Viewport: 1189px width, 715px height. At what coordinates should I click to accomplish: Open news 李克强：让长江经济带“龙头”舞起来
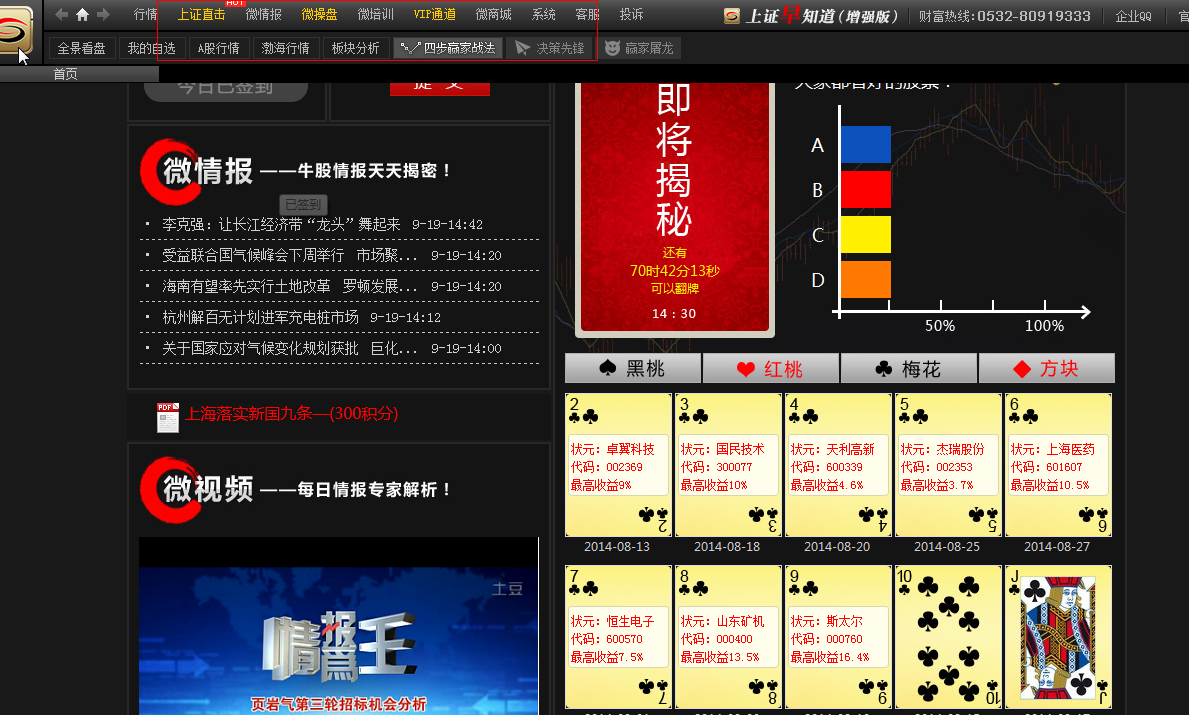(x=281, y=224)
